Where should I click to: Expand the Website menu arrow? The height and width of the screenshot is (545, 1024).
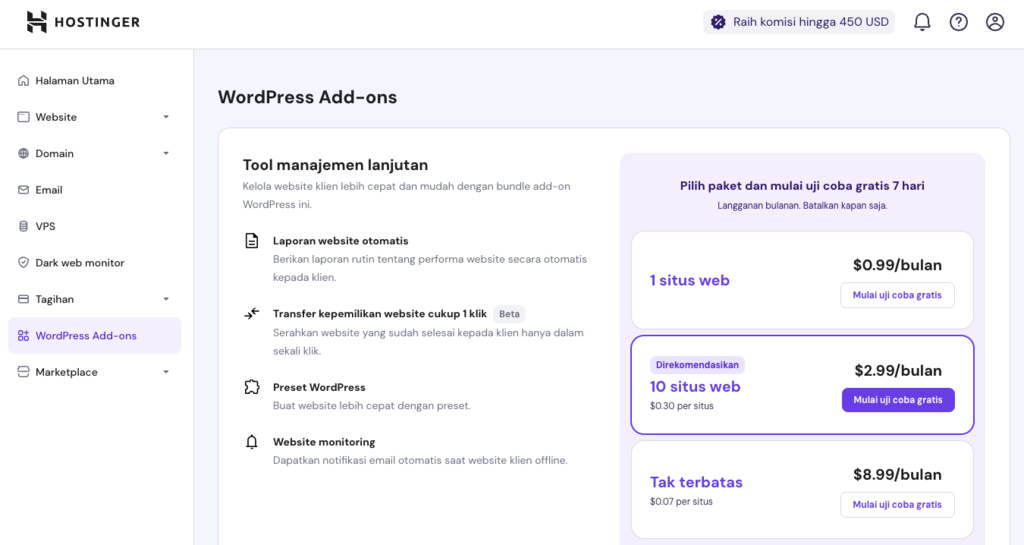(166, 117)
